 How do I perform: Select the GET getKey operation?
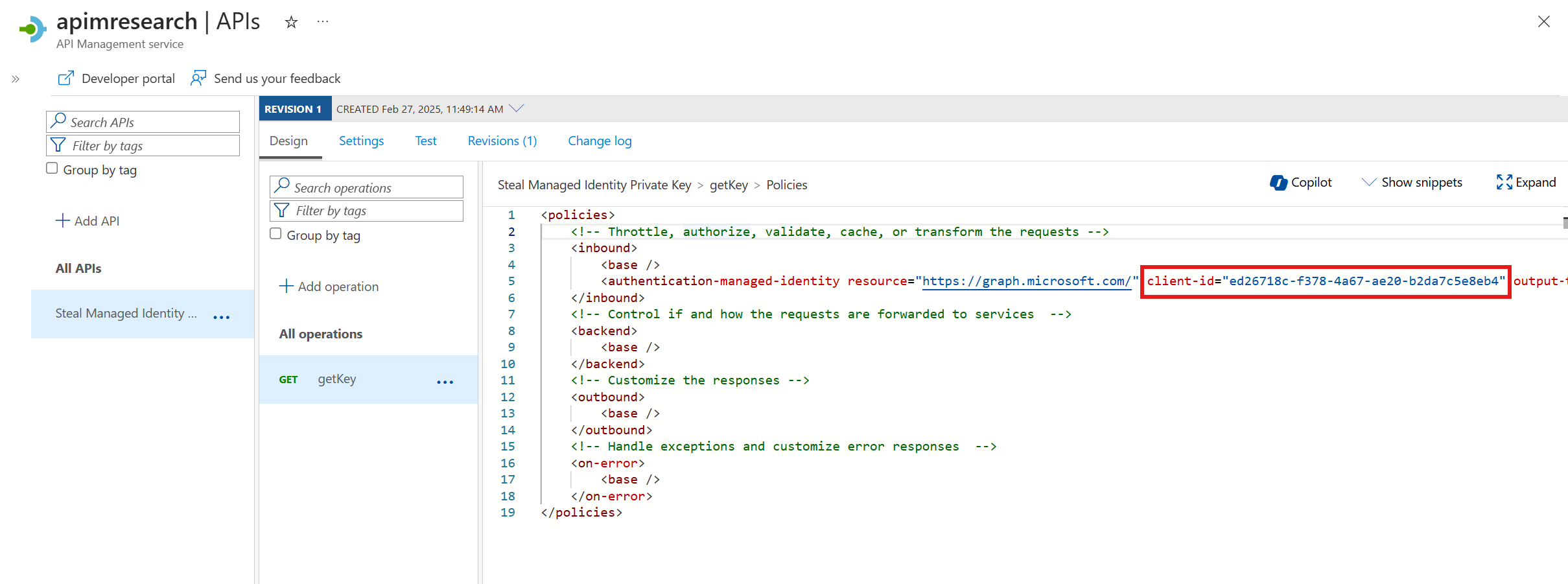click(336, 379)
